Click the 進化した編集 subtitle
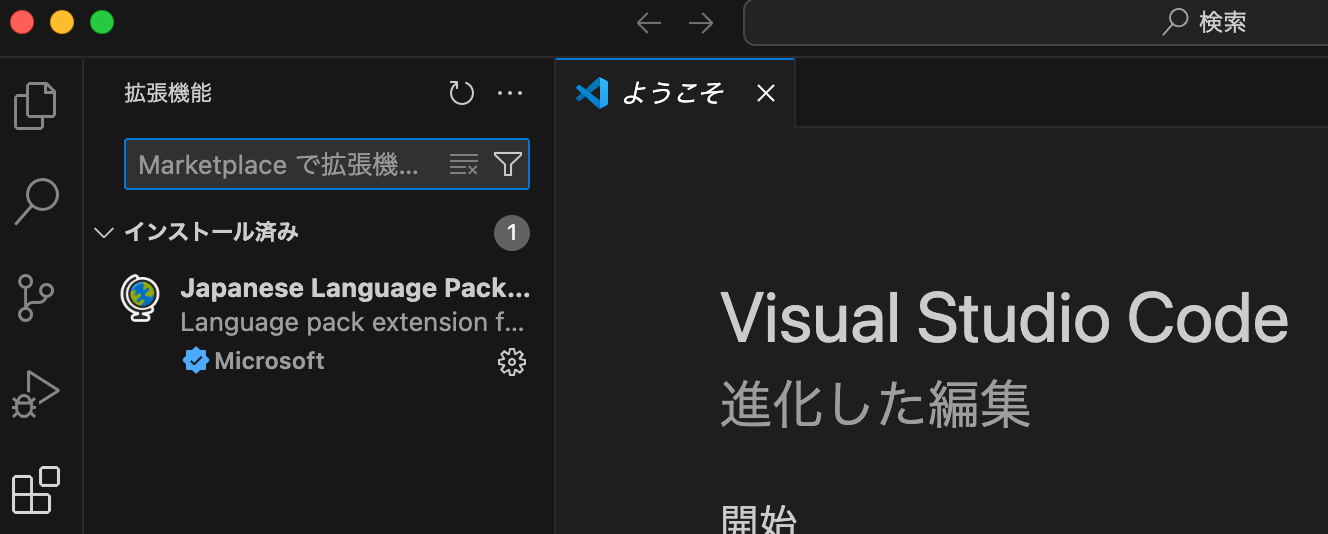The width and height of the screenshot is (1328, 534). pyautogui.click(x=876, y=405)
